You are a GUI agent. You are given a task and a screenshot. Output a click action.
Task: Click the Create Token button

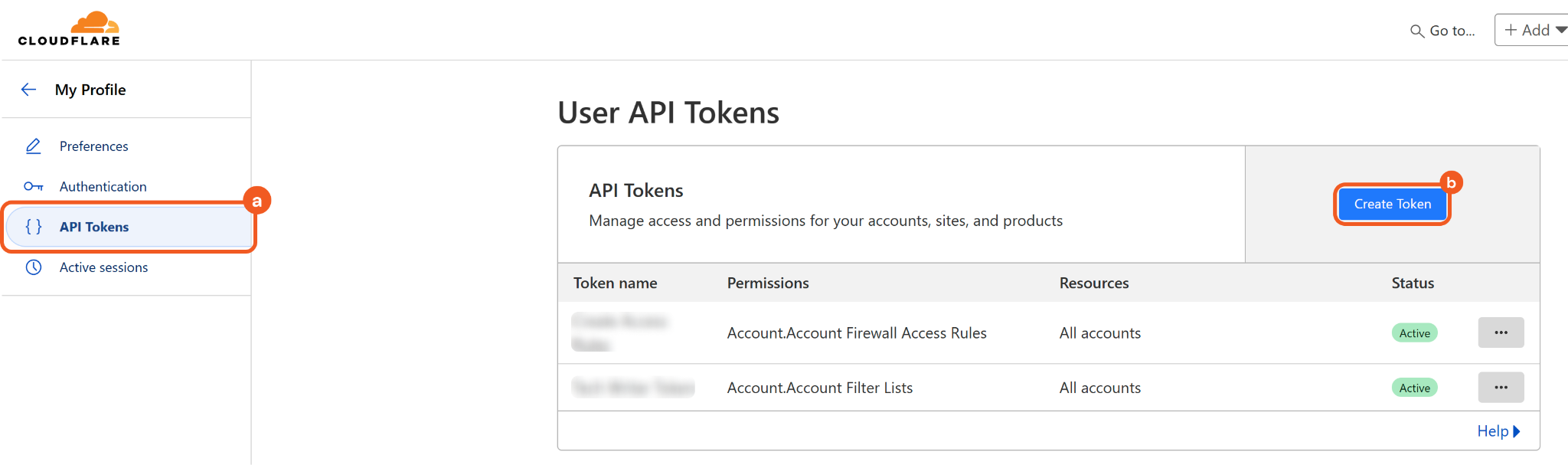pos(1392,204)
